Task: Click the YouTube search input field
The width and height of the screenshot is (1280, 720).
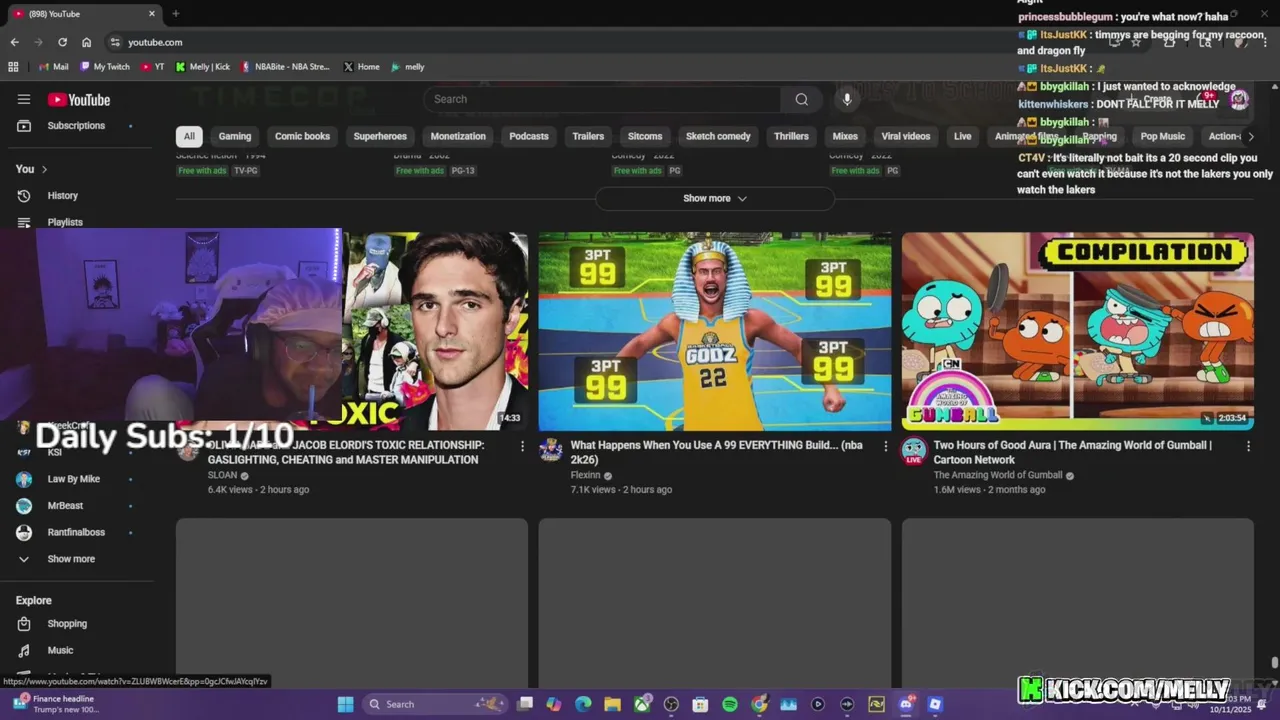Action: click(604, 99)
